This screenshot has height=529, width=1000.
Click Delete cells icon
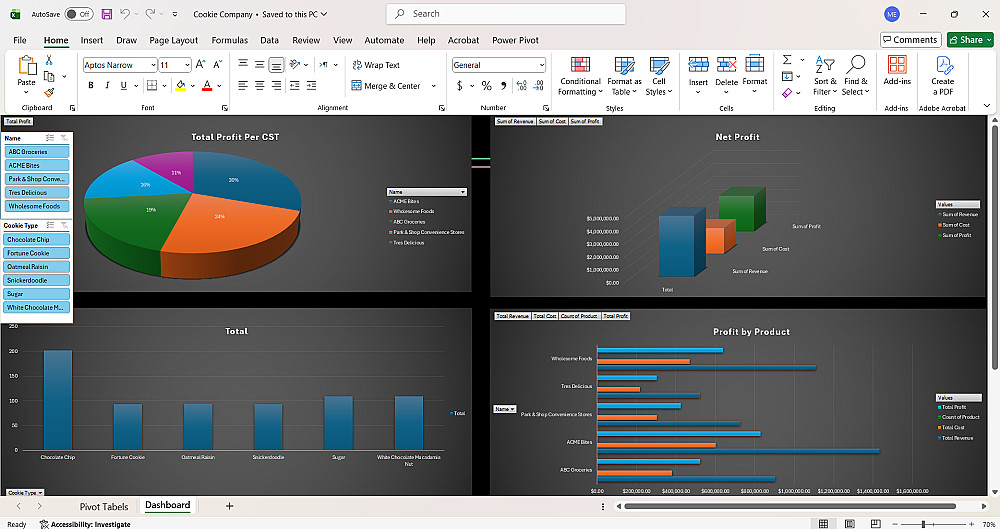coord(726,64)
